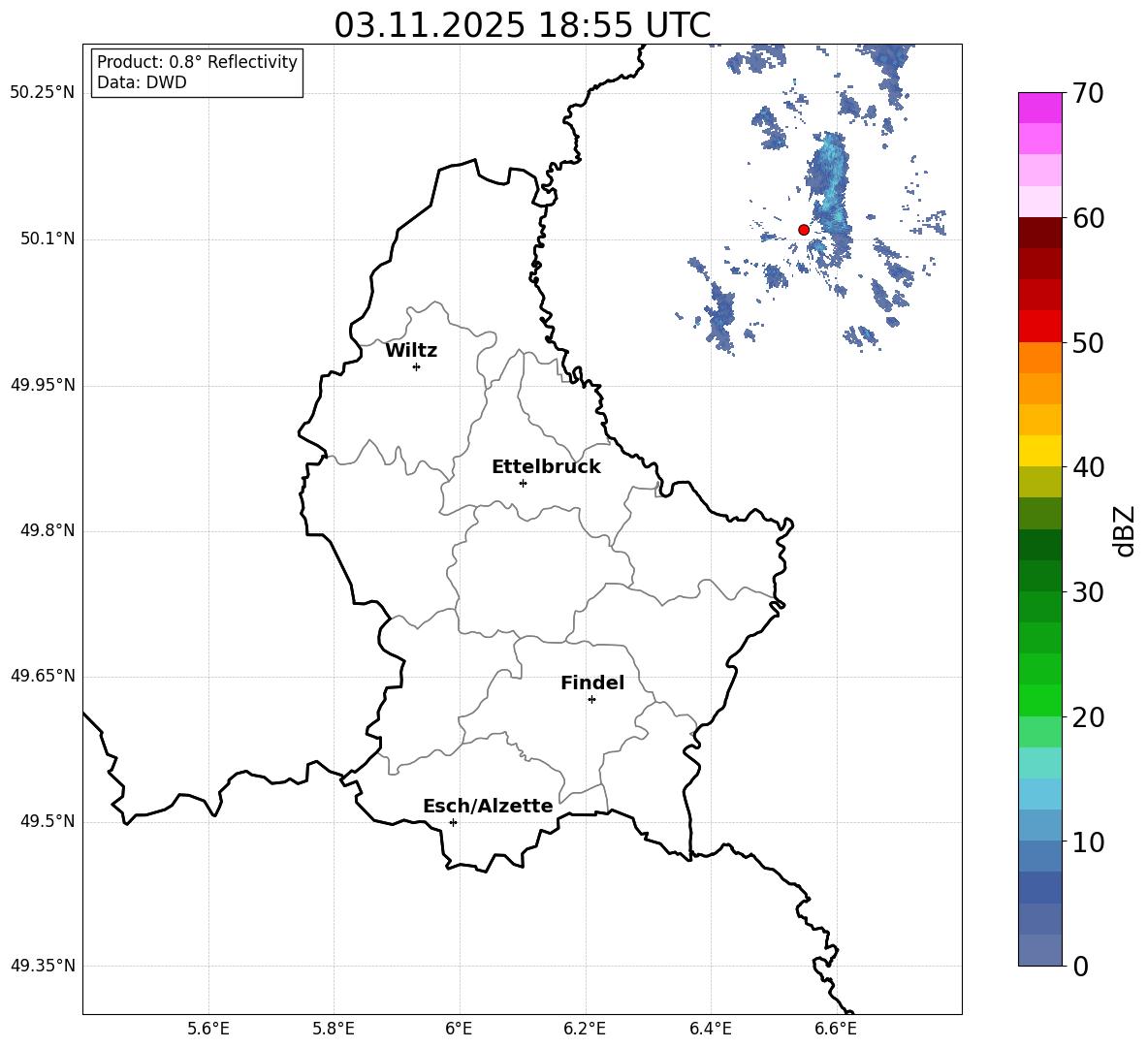Click the 50.1°N latitude label

pyautogui.click(x=48, y=239)
